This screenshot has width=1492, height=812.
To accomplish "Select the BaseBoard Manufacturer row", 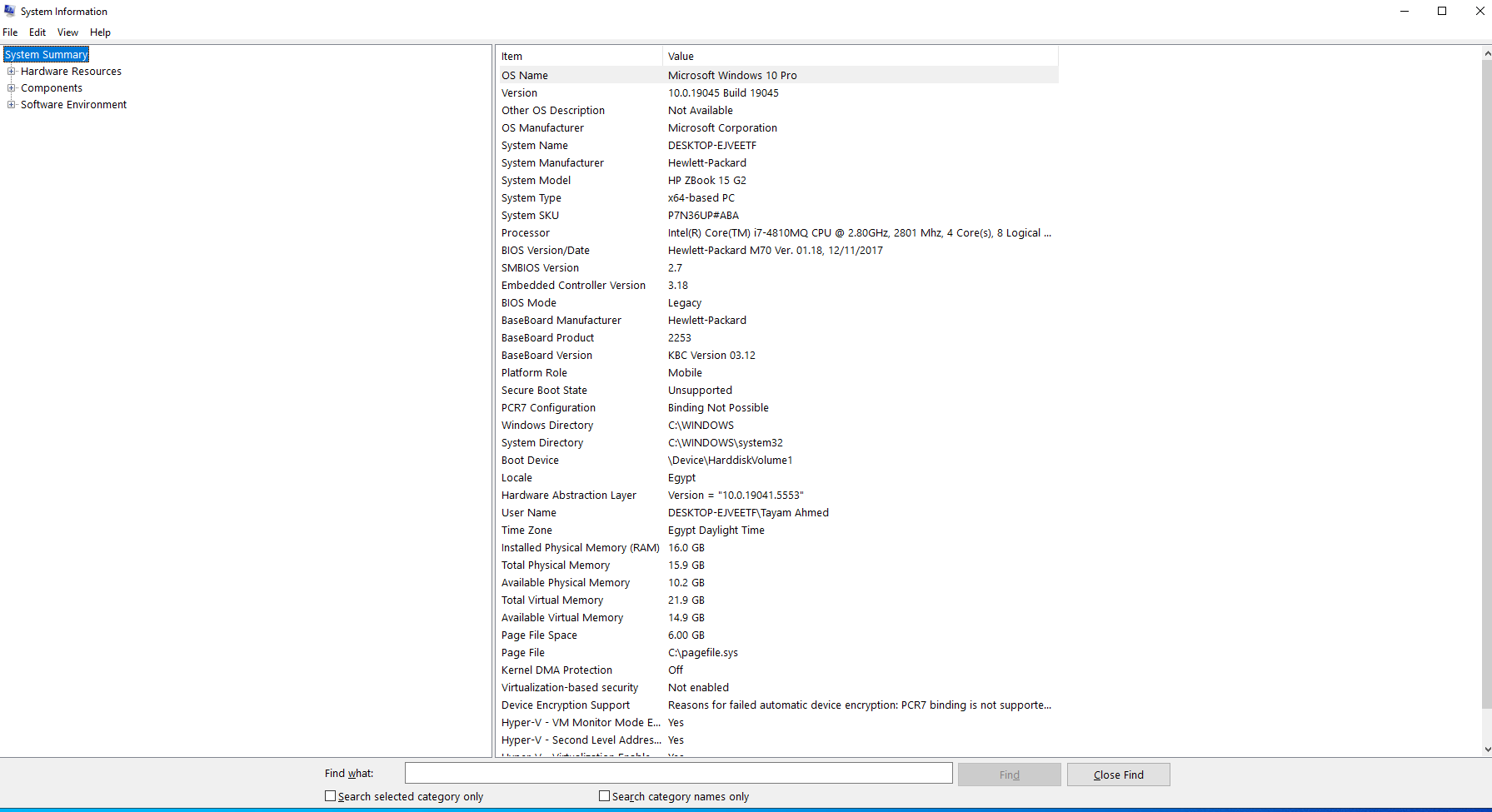I will pos(777,320).
